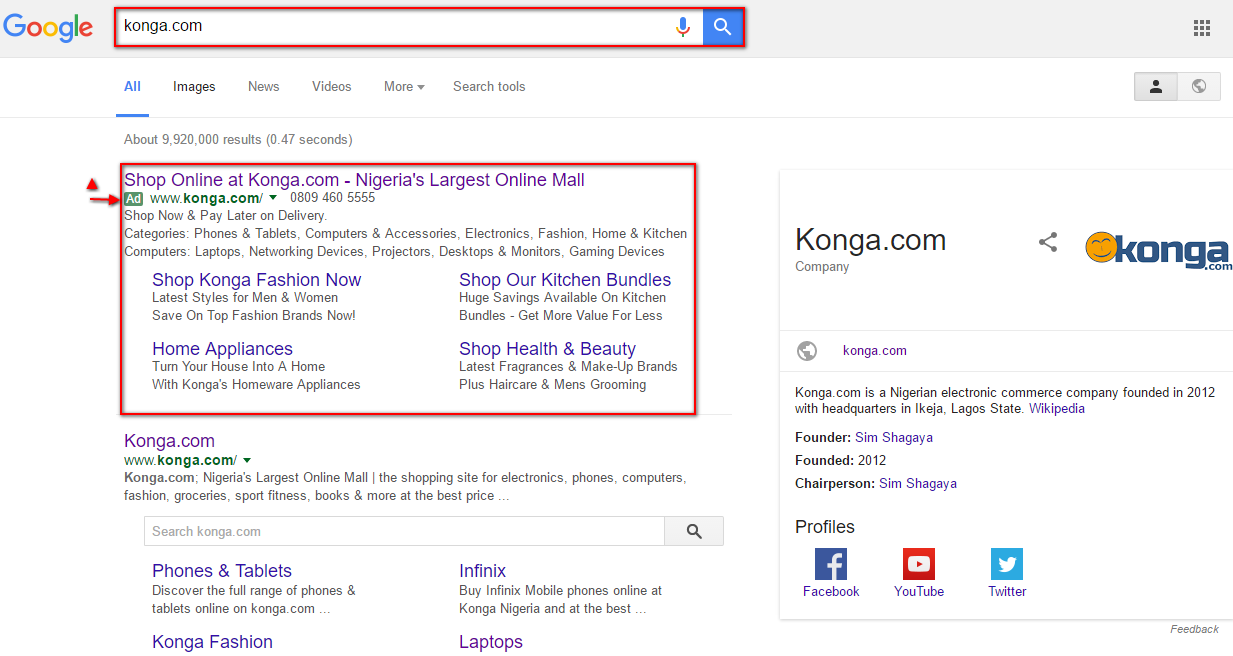Switch to the Images tab
Viewport: 1233px width, 656px height.
194,87
